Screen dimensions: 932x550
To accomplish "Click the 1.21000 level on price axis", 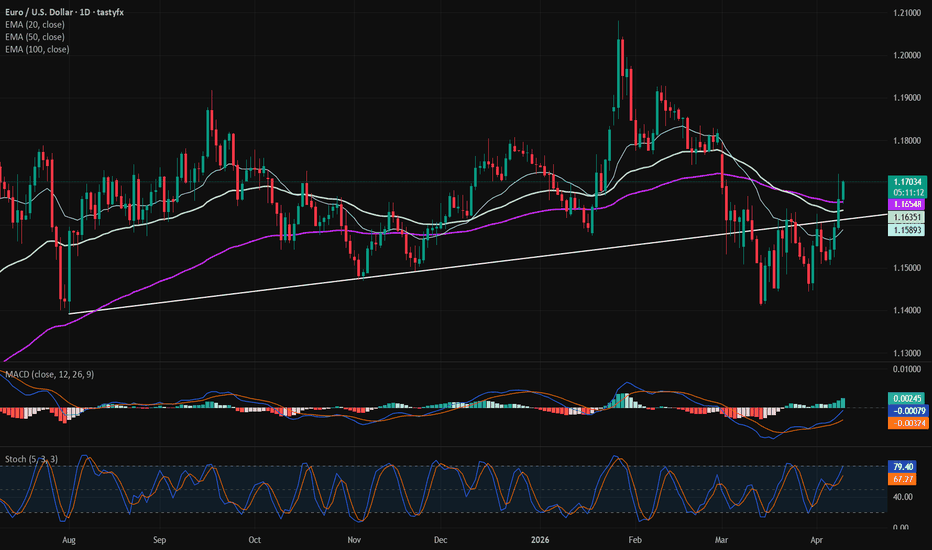I will [908, 13].
